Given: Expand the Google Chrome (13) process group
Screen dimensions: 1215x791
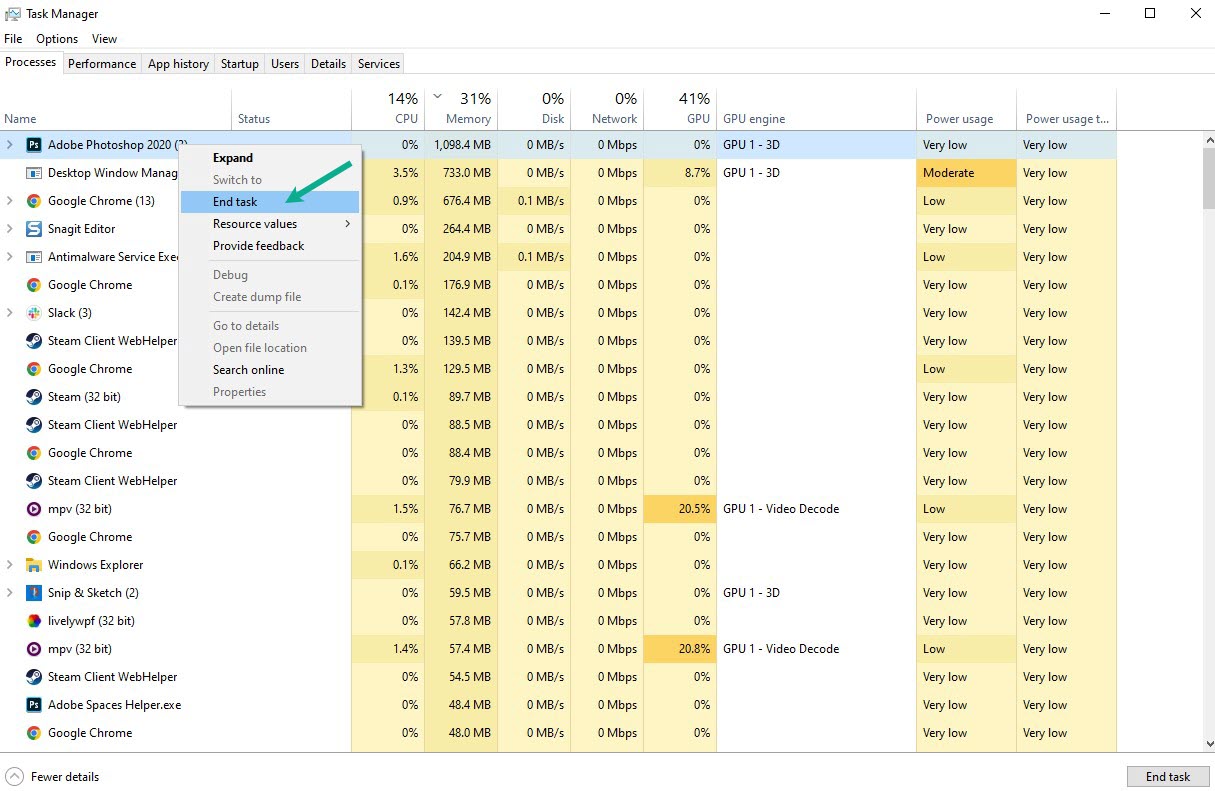Looking at the screenshot, I should 10,201.
